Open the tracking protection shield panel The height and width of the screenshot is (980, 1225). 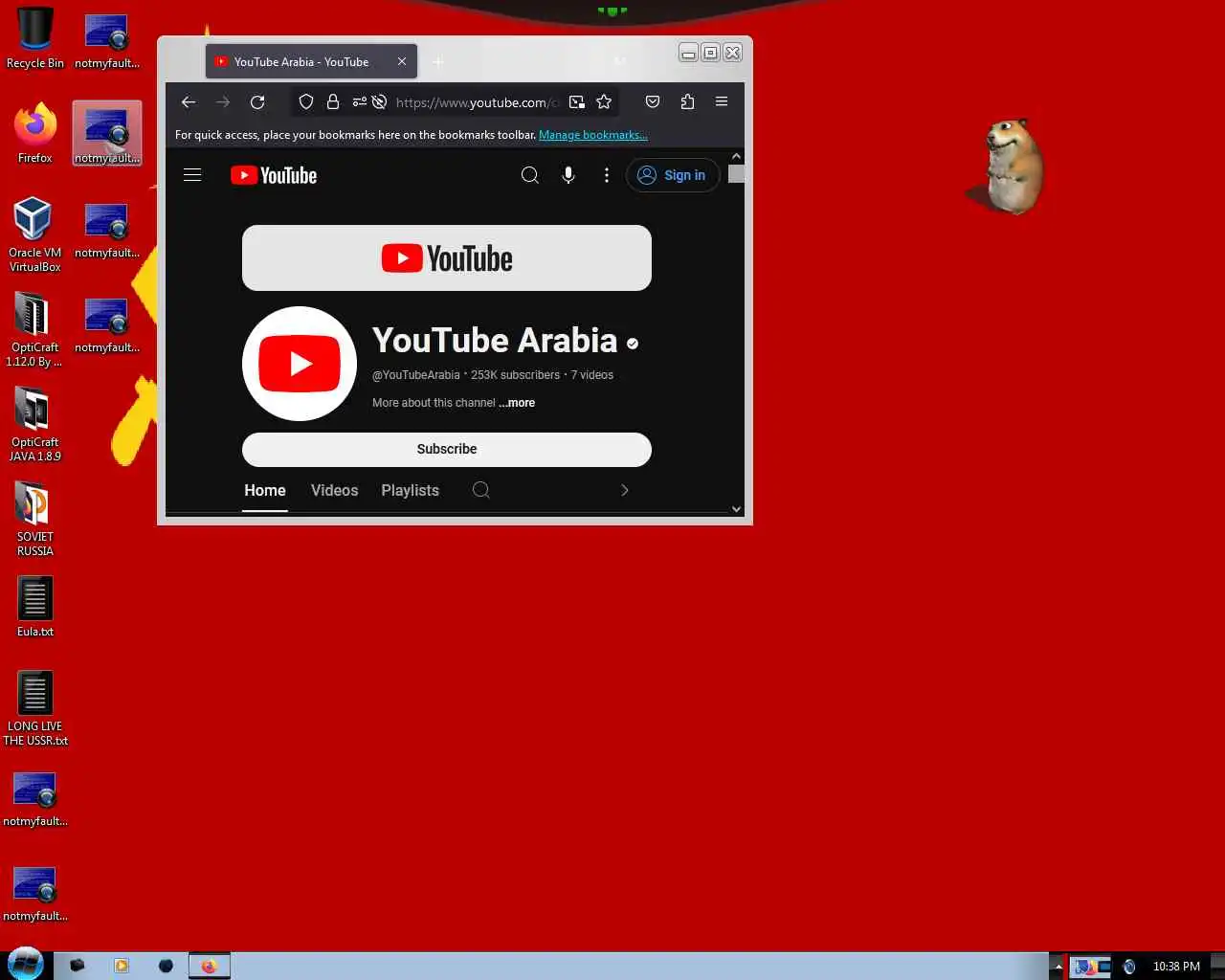pos(306,102)
